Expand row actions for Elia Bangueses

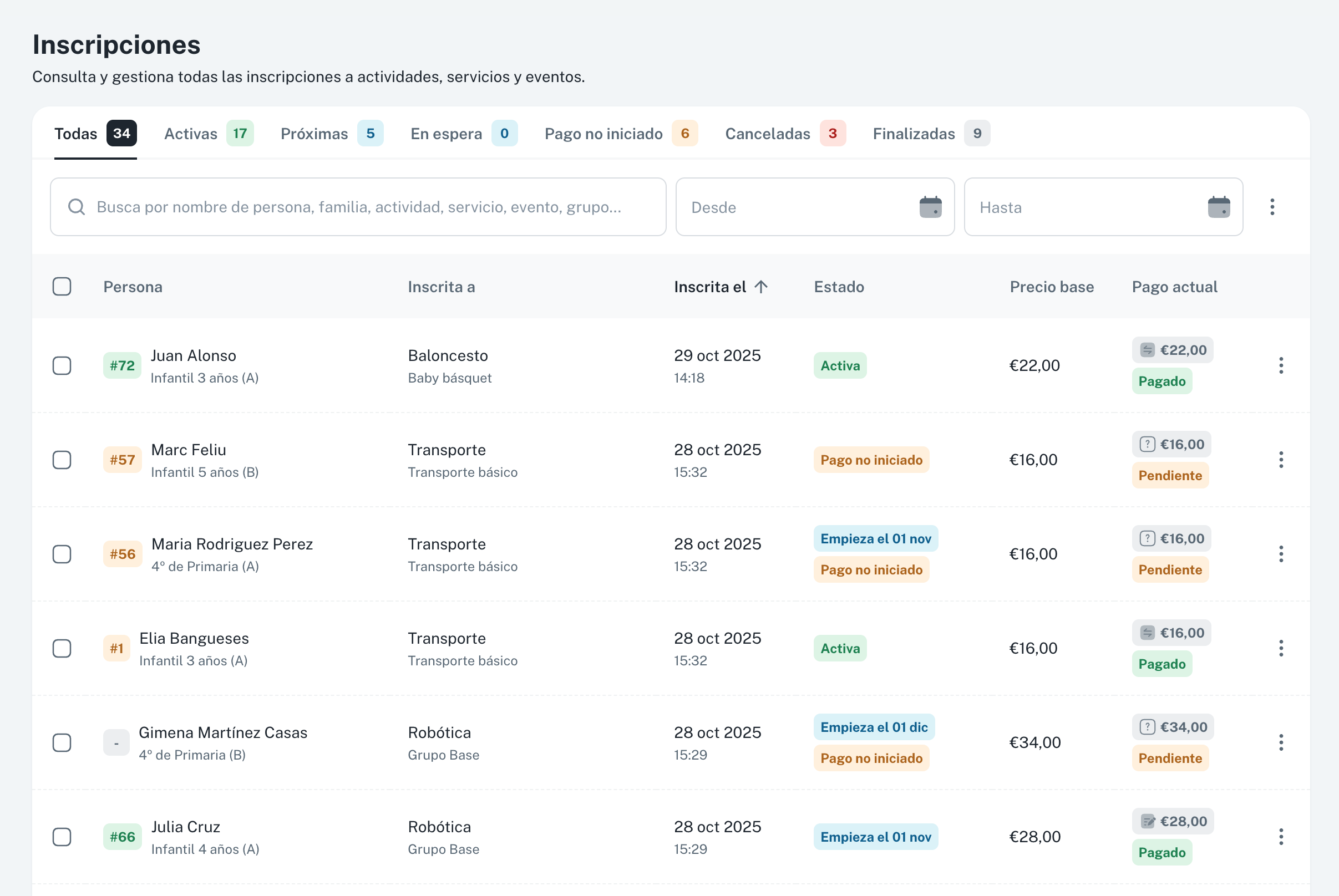[x=1281, y=649]
